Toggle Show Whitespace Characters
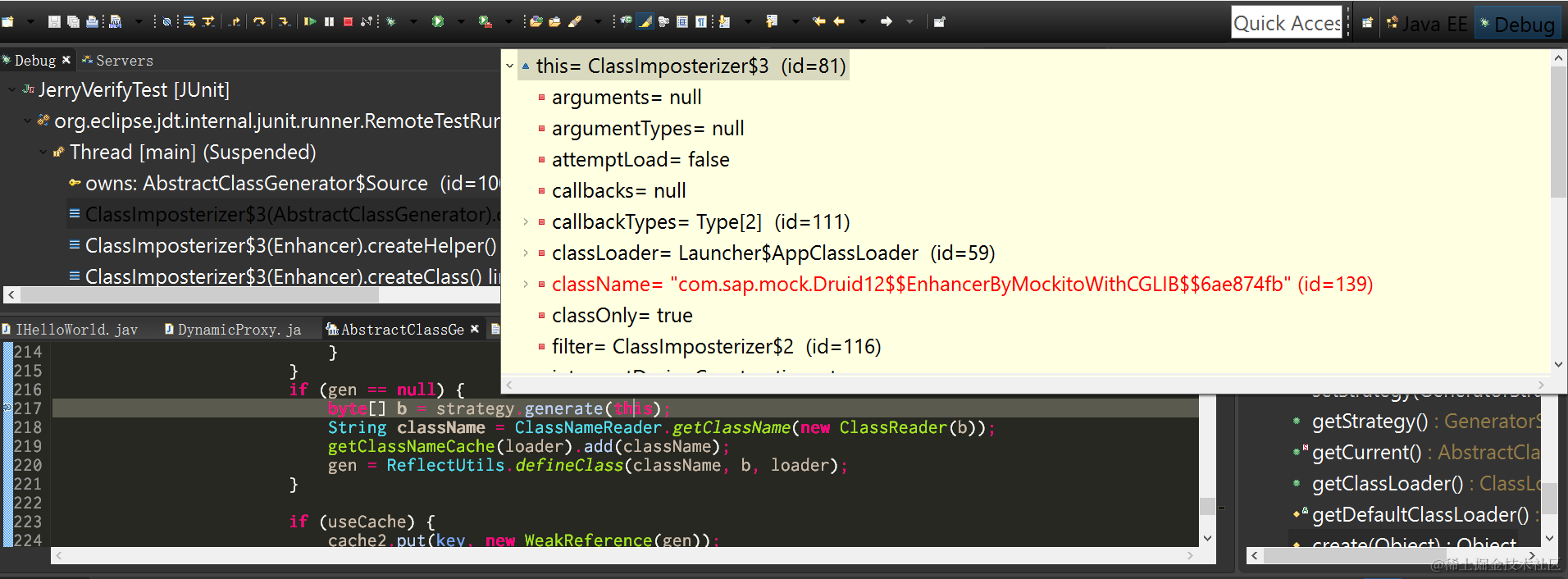This screenshot has height=579, width=1568. pyautogui.click(x=701, y=21)
